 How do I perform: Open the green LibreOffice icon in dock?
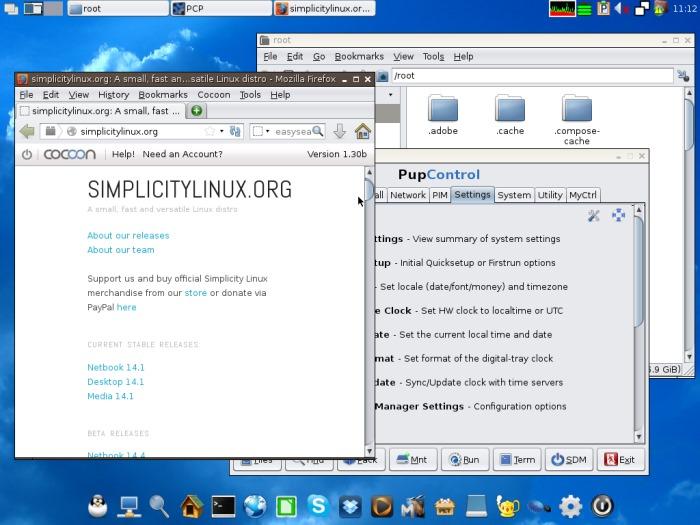point(287,506)
